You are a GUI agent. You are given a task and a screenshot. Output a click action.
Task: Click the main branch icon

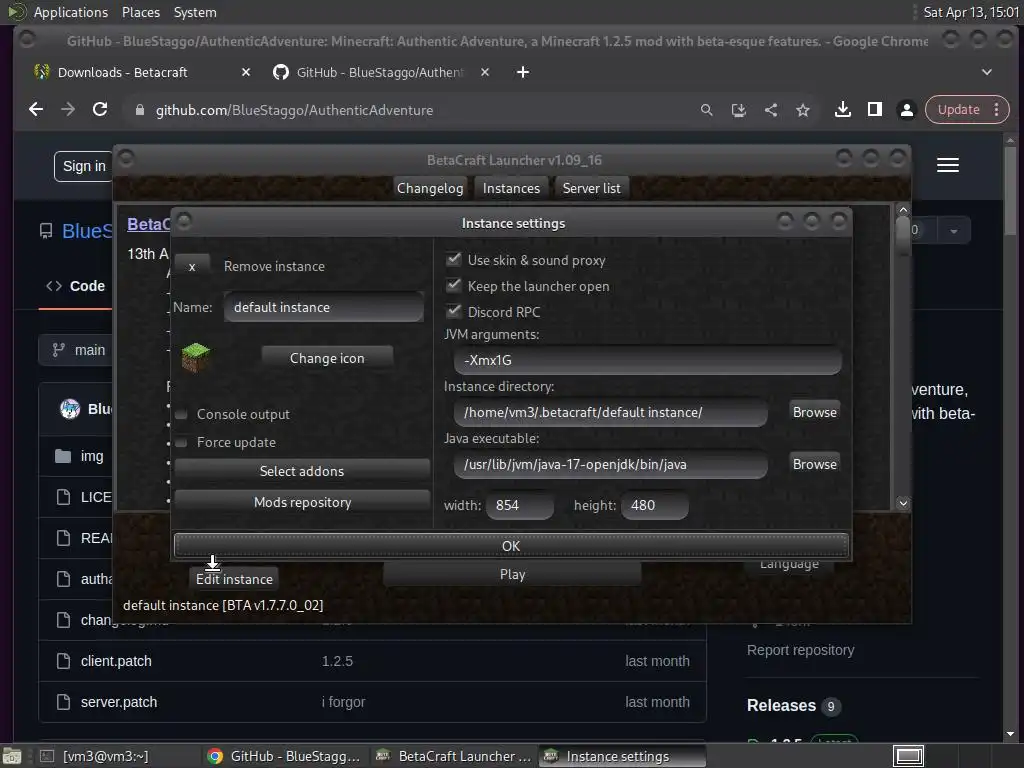tap(59, 350)
